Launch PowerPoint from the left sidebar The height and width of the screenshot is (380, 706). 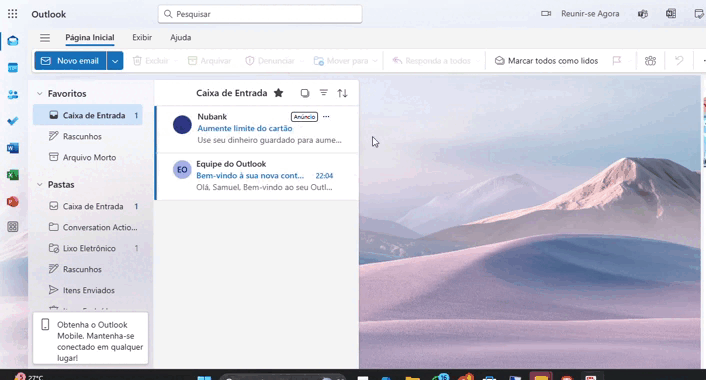(13, 201)
